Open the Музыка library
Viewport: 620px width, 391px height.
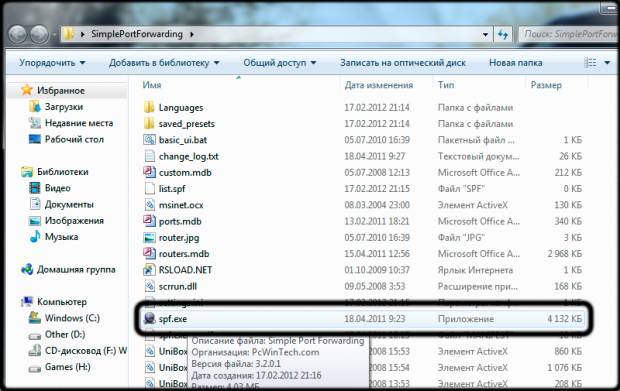pyautogui.click(x=61, y=236)
